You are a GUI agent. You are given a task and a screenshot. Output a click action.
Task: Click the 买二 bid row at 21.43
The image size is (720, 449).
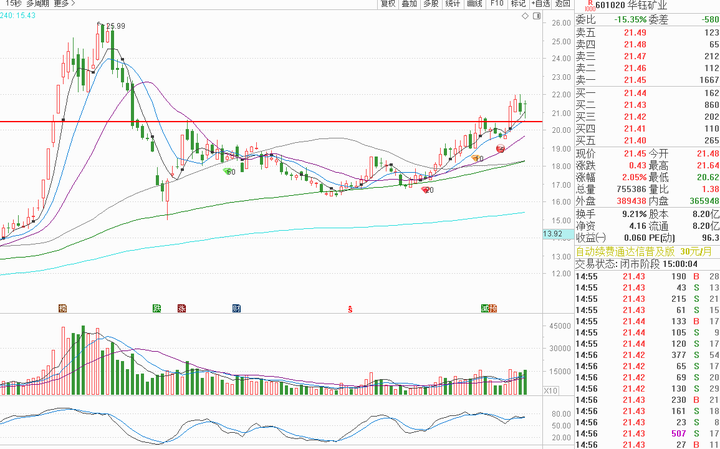647,105
